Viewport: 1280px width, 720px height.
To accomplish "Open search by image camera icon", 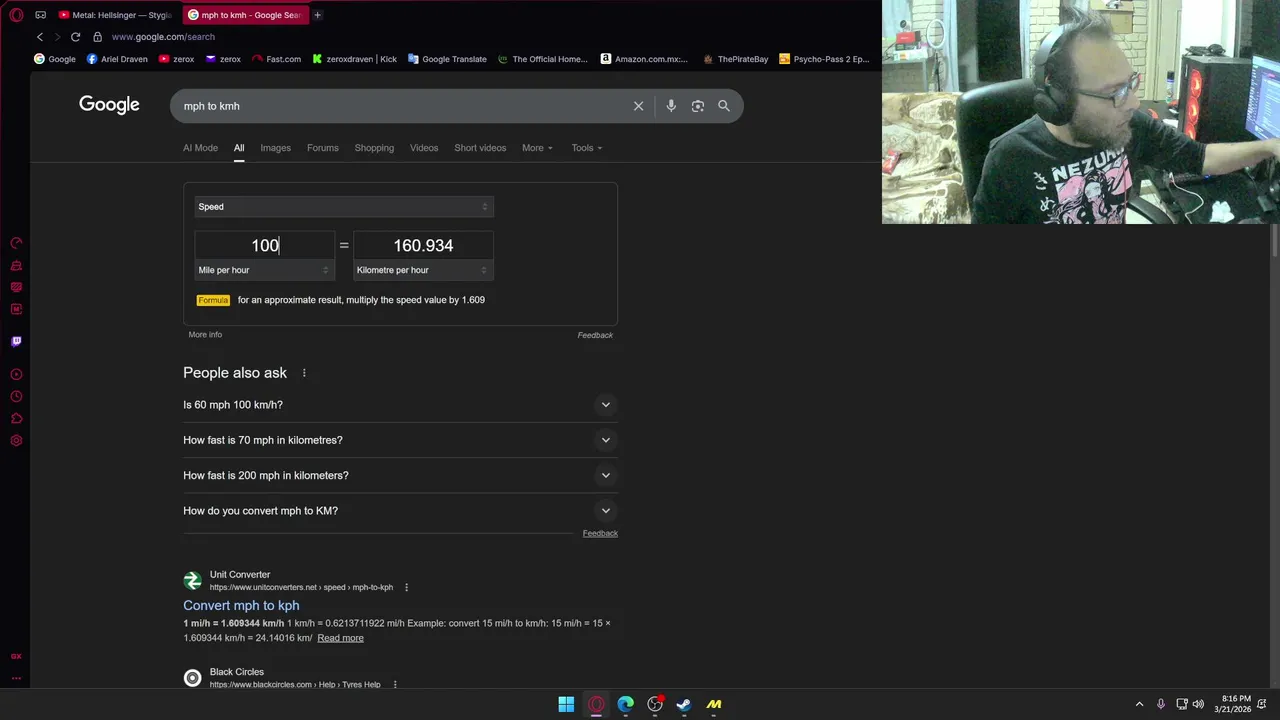I will pyautogui.click(x=698, y=106).
